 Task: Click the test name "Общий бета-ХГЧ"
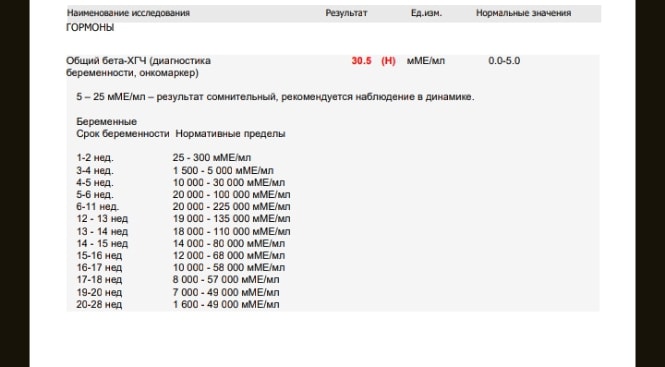coord(106,61)
